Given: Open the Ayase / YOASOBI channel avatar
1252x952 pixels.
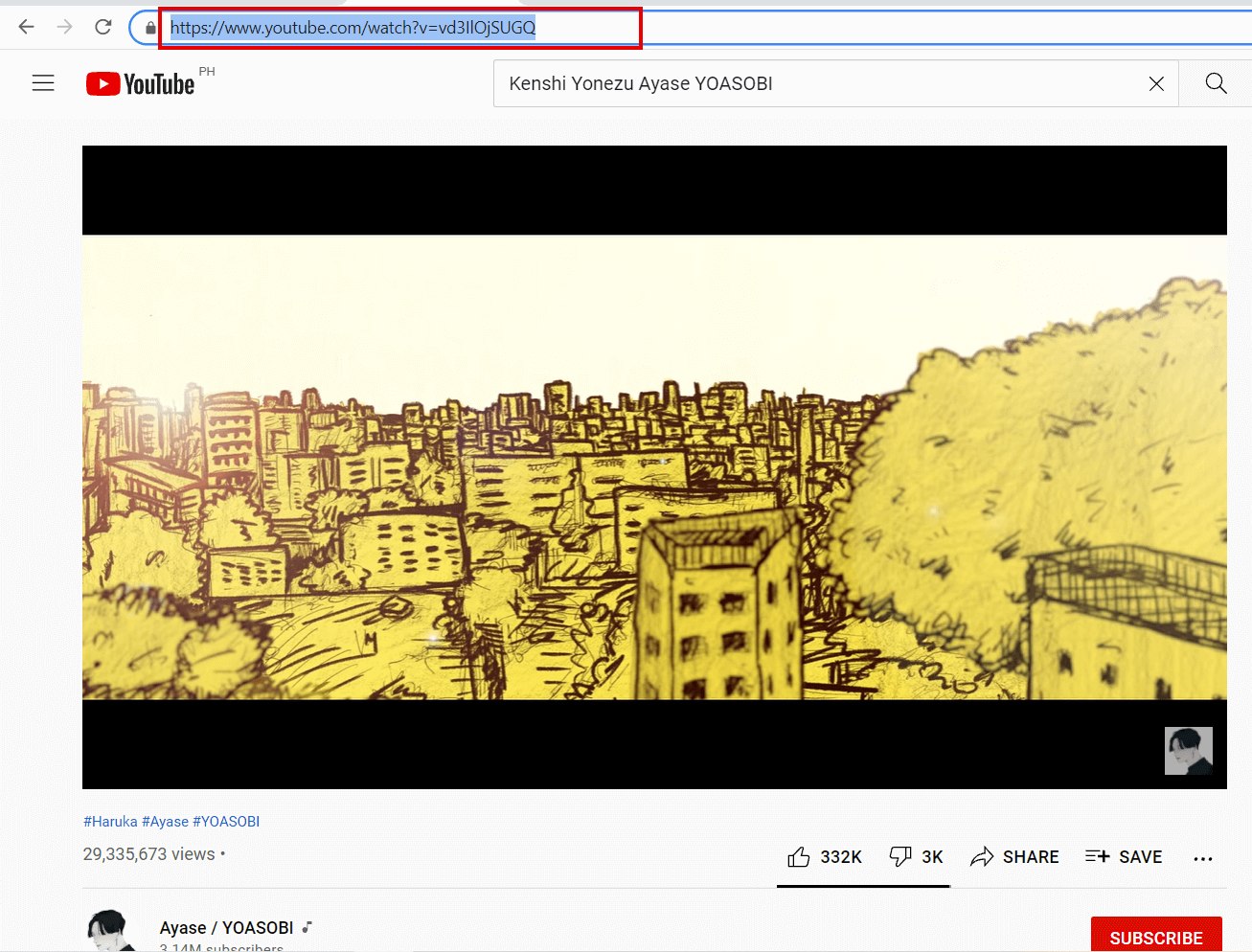Looking at the screenshot, I should [110, 930].
